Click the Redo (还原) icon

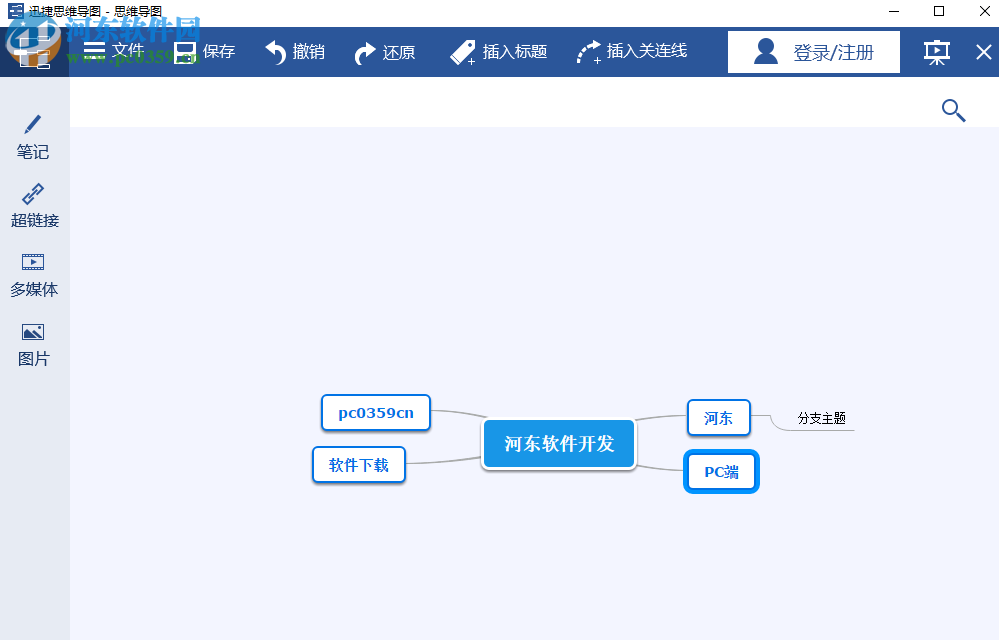coord(366,50)
